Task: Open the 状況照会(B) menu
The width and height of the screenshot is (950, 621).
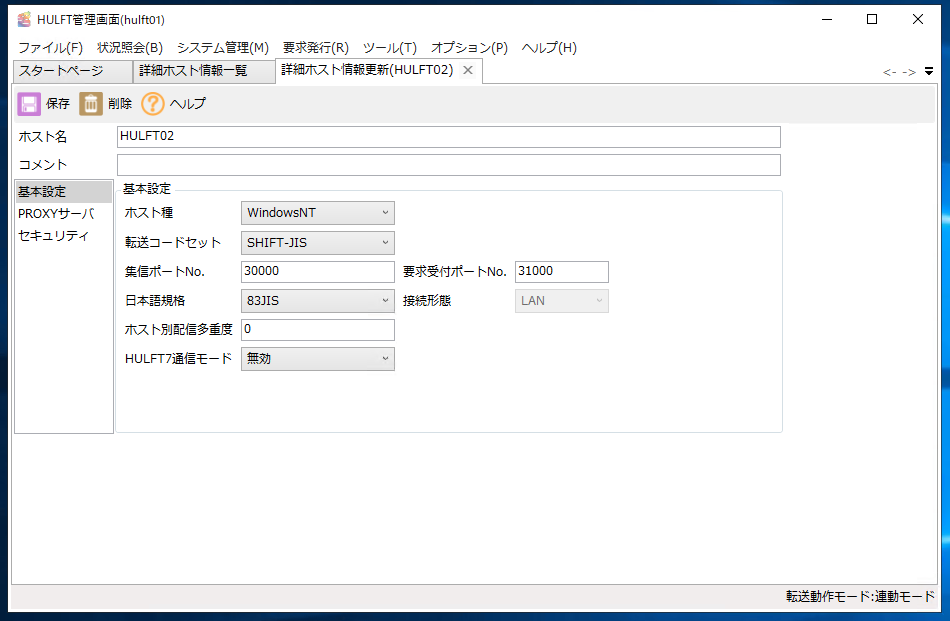Action: click(130, 48)
